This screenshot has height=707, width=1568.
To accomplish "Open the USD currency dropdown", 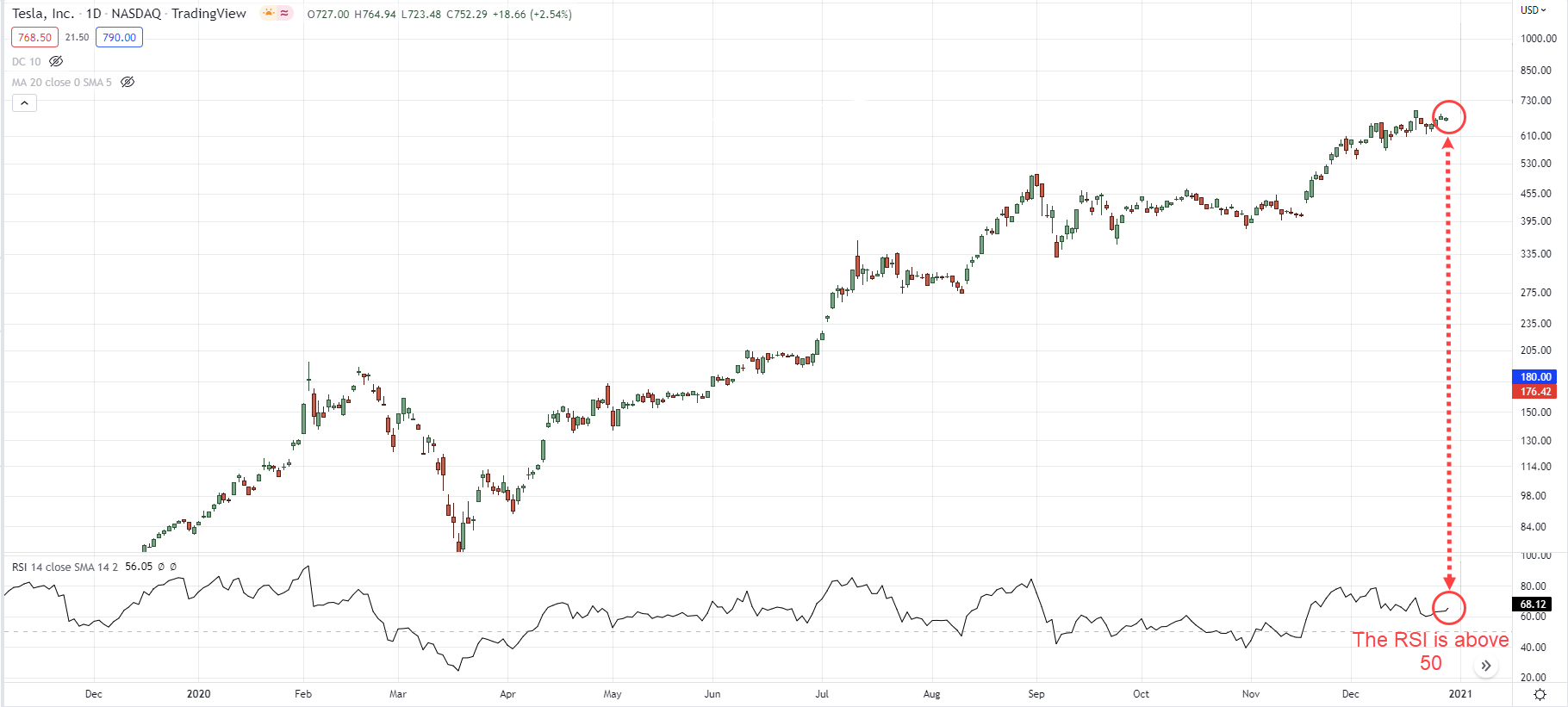I will (1534, 10).
